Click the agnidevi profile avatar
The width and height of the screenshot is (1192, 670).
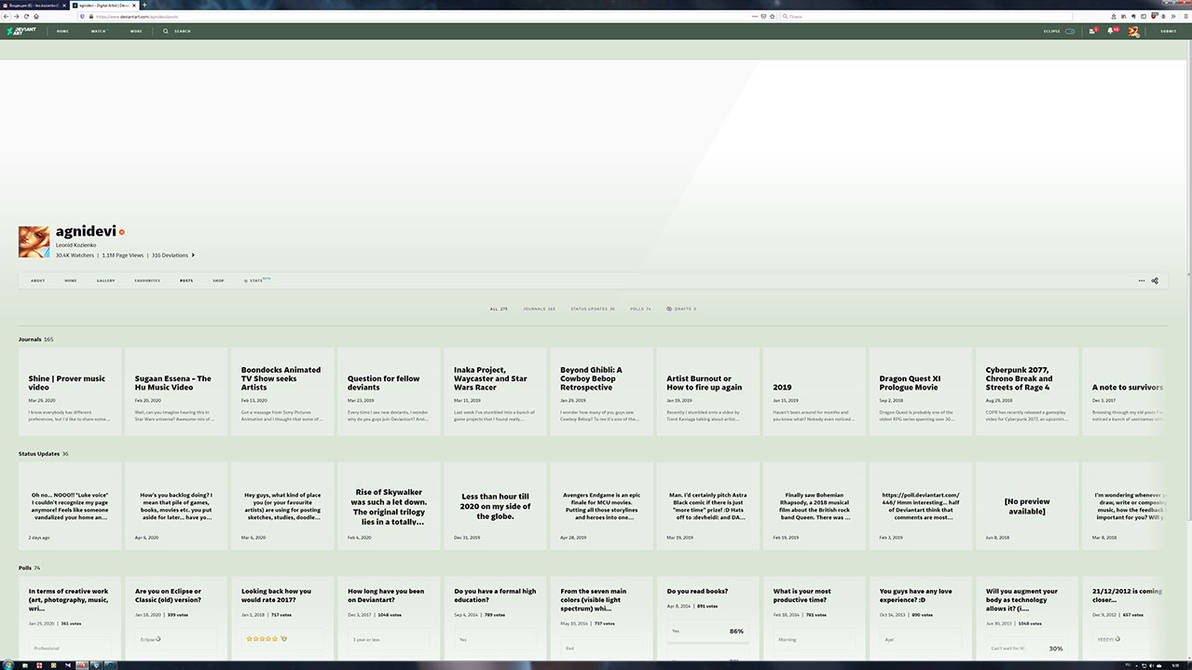point(34,241)
